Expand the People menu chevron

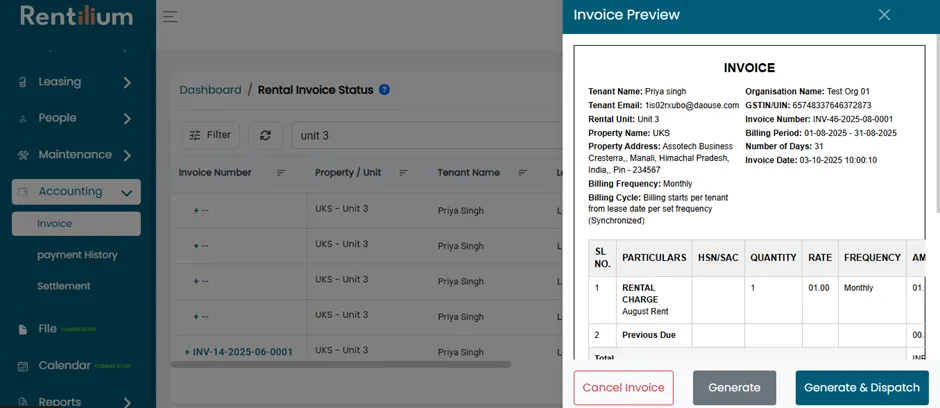[127, 119]
